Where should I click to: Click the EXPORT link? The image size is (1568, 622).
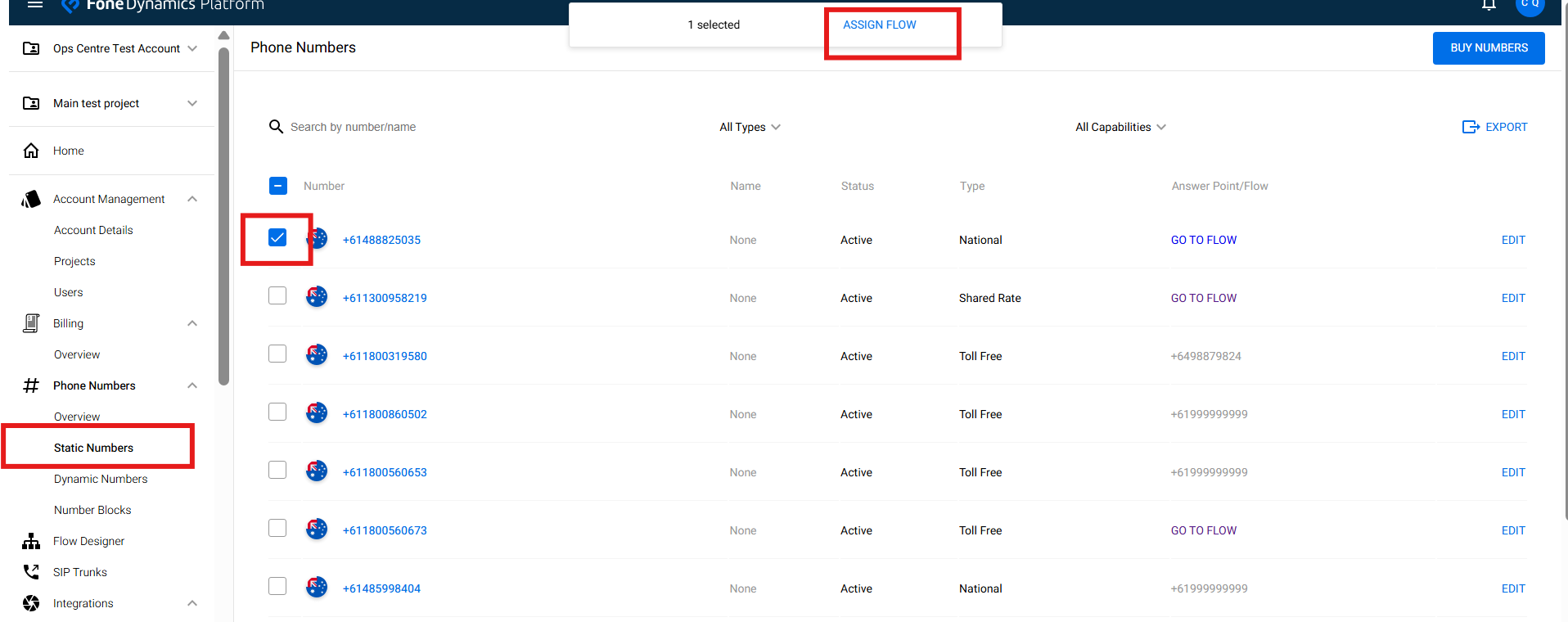click(1507, 127)
